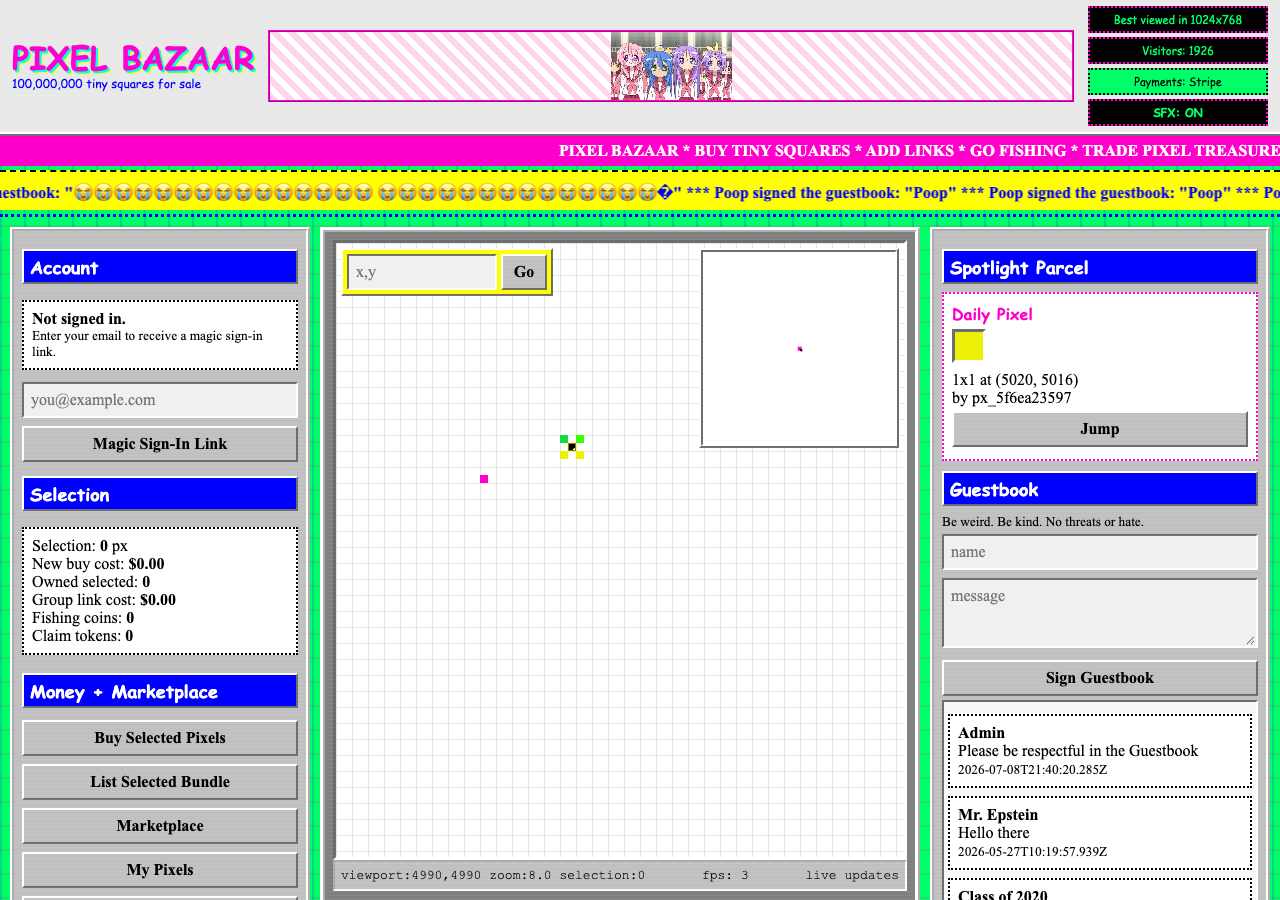1280x900 pixels.
Task: Click the 'Best viewed in 1024x768' badge
Action: [1178, 20]
